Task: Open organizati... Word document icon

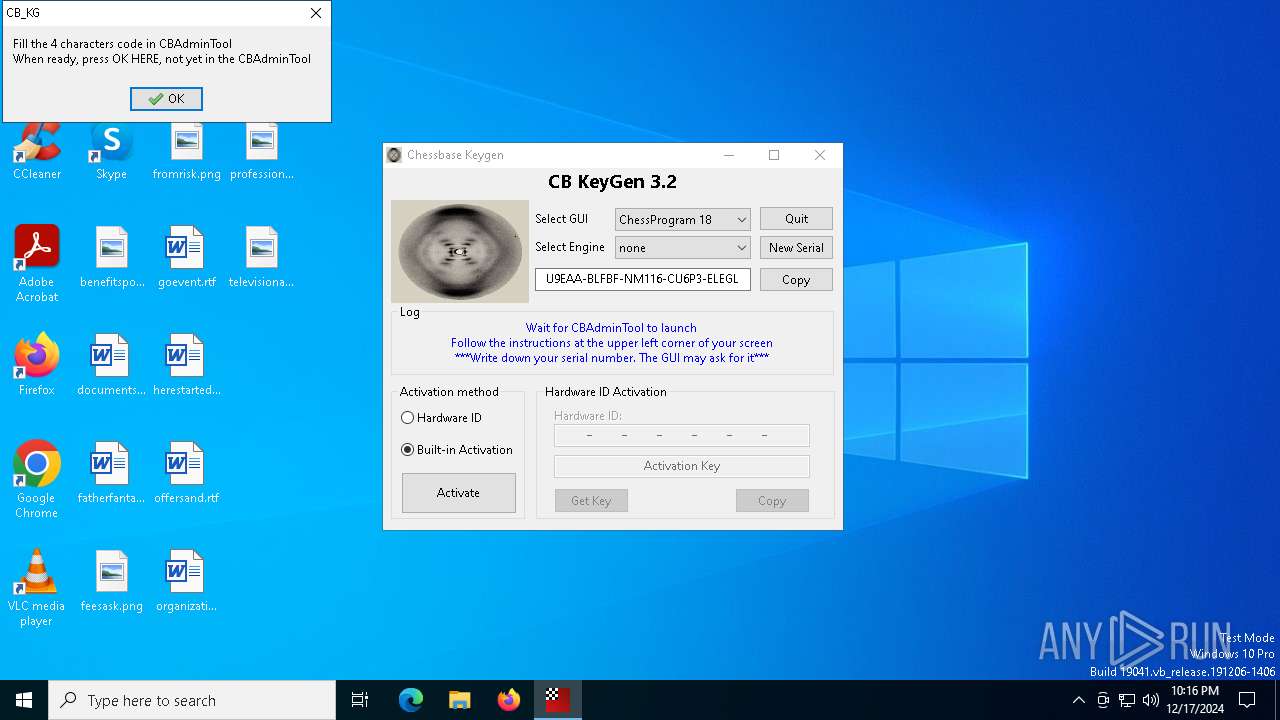Action: click(187, 581)
